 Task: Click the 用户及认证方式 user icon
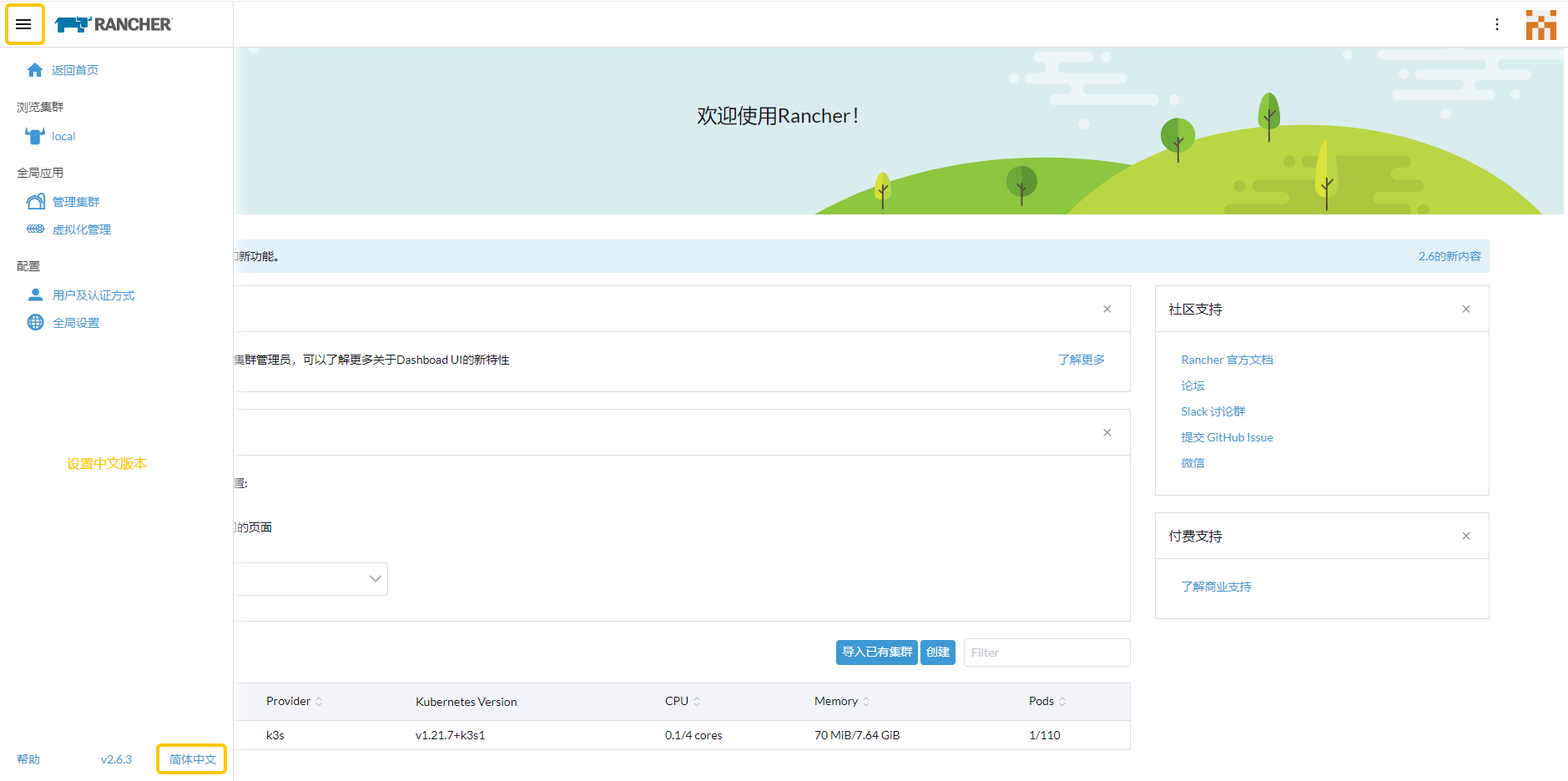[x=35, y=295]
